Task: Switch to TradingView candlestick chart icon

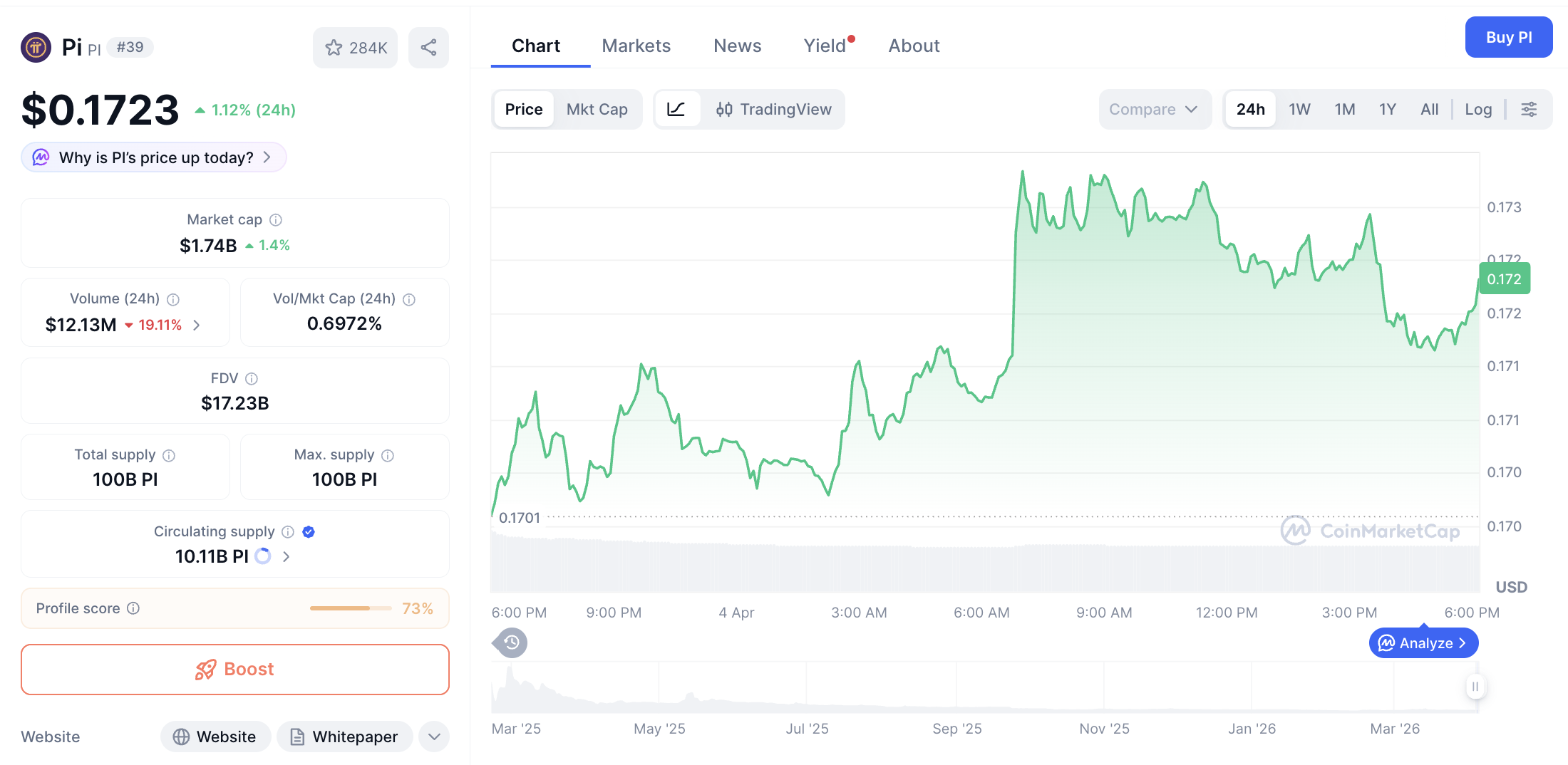Action: [724, 109]
